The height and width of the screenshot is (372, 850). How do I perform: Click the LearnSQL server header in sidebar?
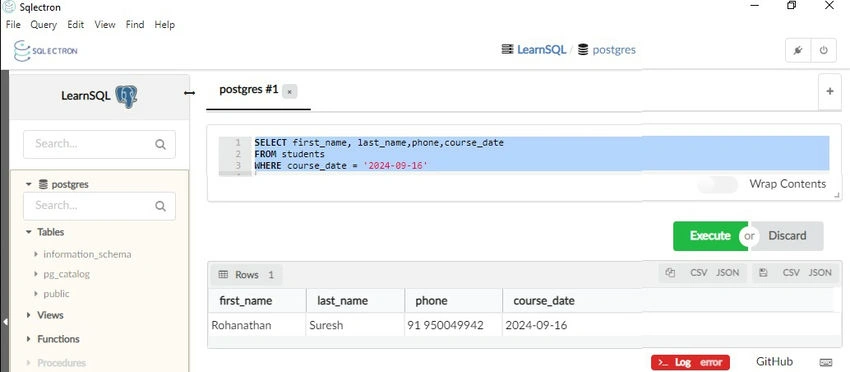click(x=100, y=97)
